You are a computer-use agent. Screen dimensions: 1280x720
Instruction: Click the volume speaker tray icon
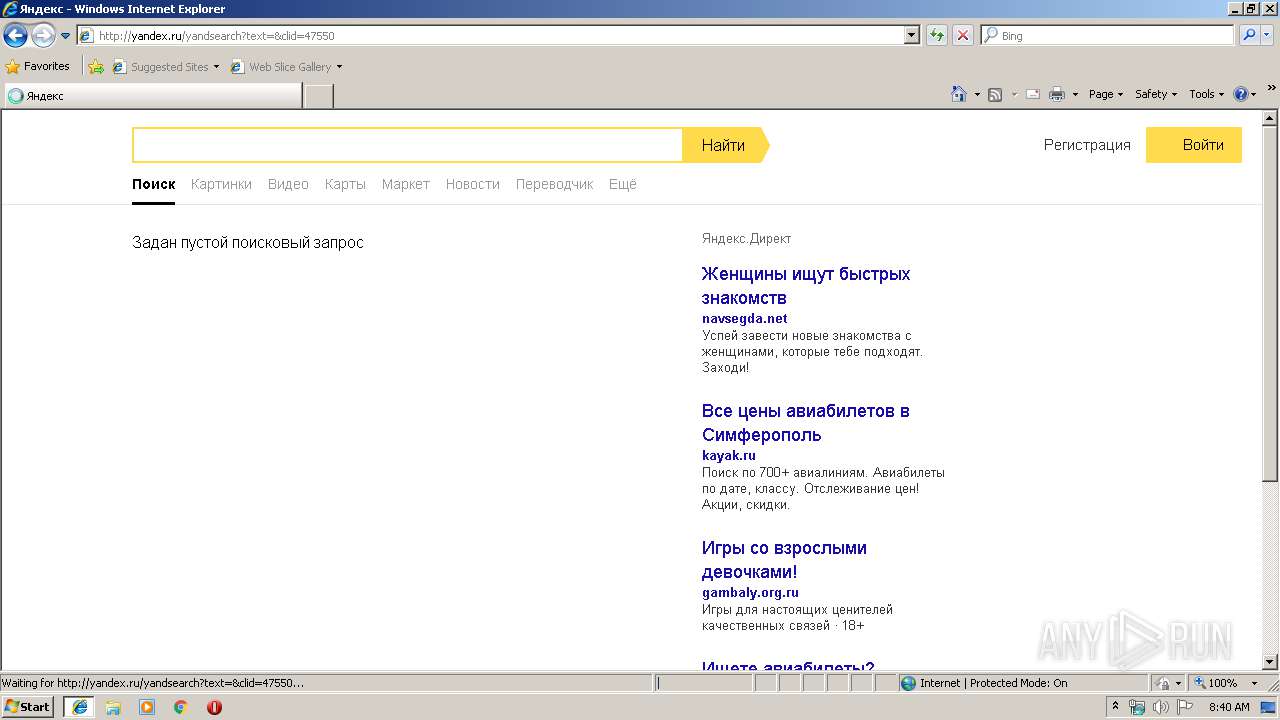click(x=1161, y=707)
